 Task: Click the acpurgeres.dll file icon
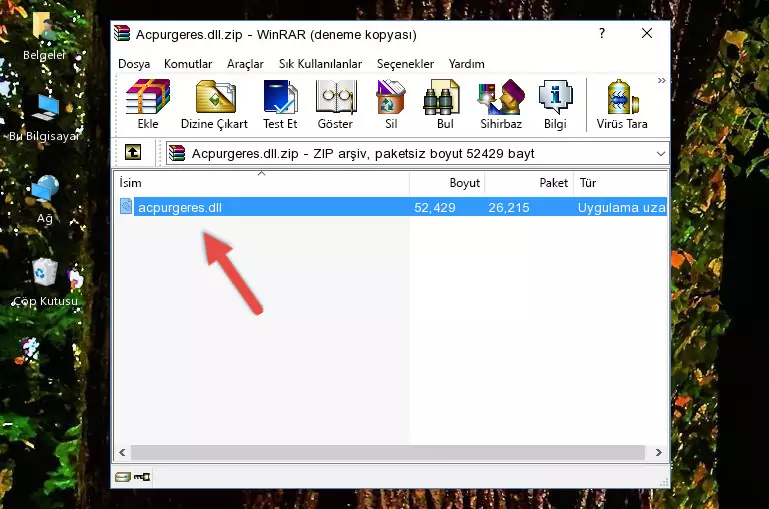click(x=126, y=206)
